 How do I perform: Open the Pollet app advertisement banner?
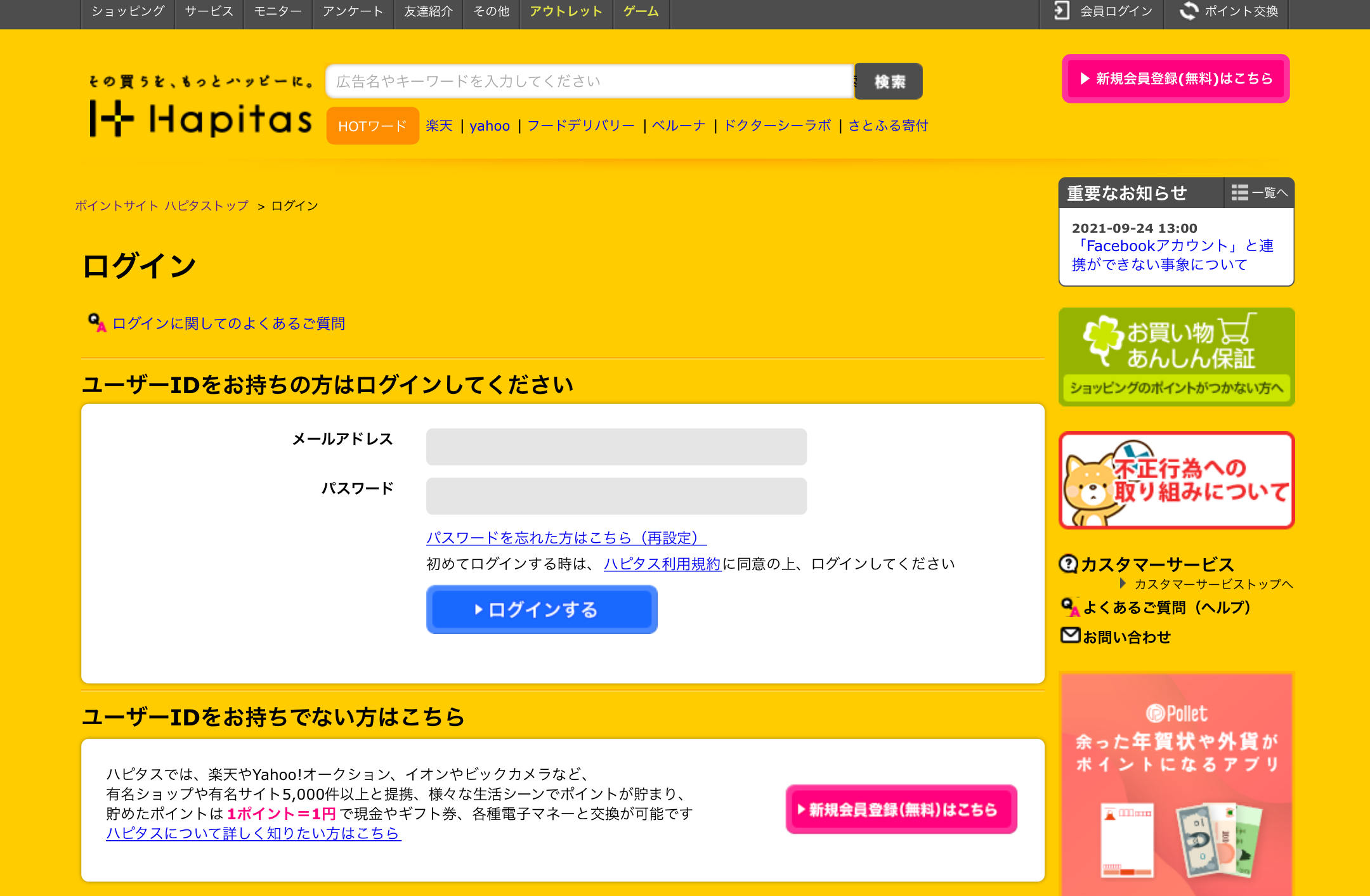1177,784
